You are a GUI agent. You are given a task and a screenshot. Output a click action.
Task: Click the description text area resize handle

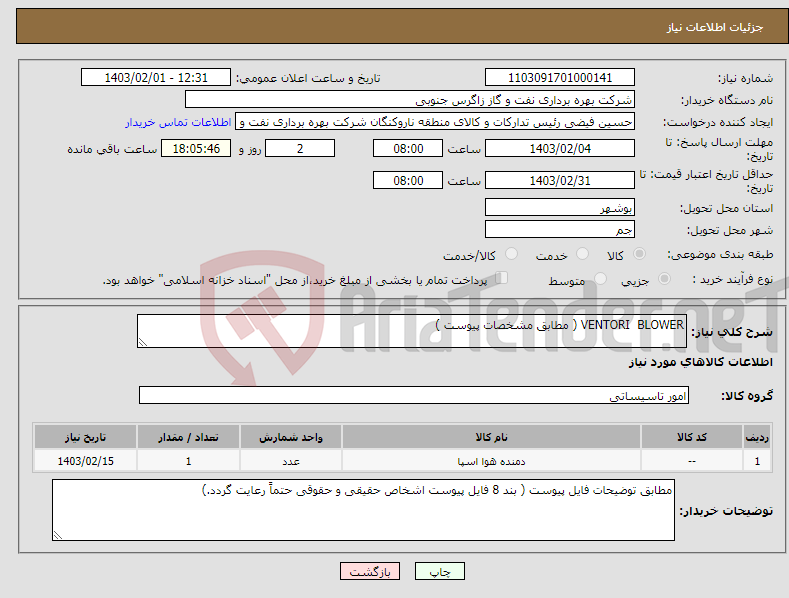pyautogui.click(x=143, y=342)
